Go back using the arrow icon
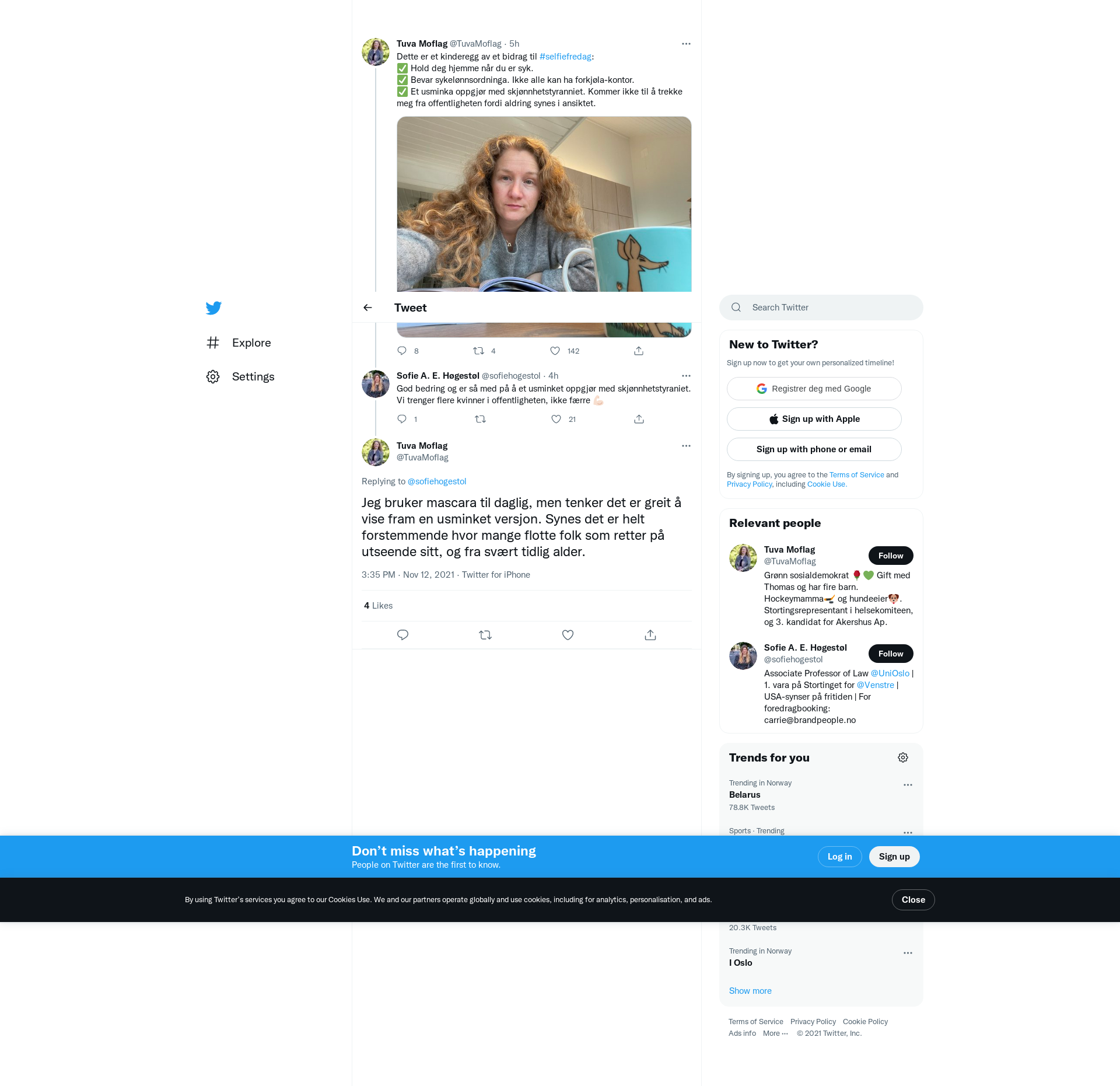 367,308
